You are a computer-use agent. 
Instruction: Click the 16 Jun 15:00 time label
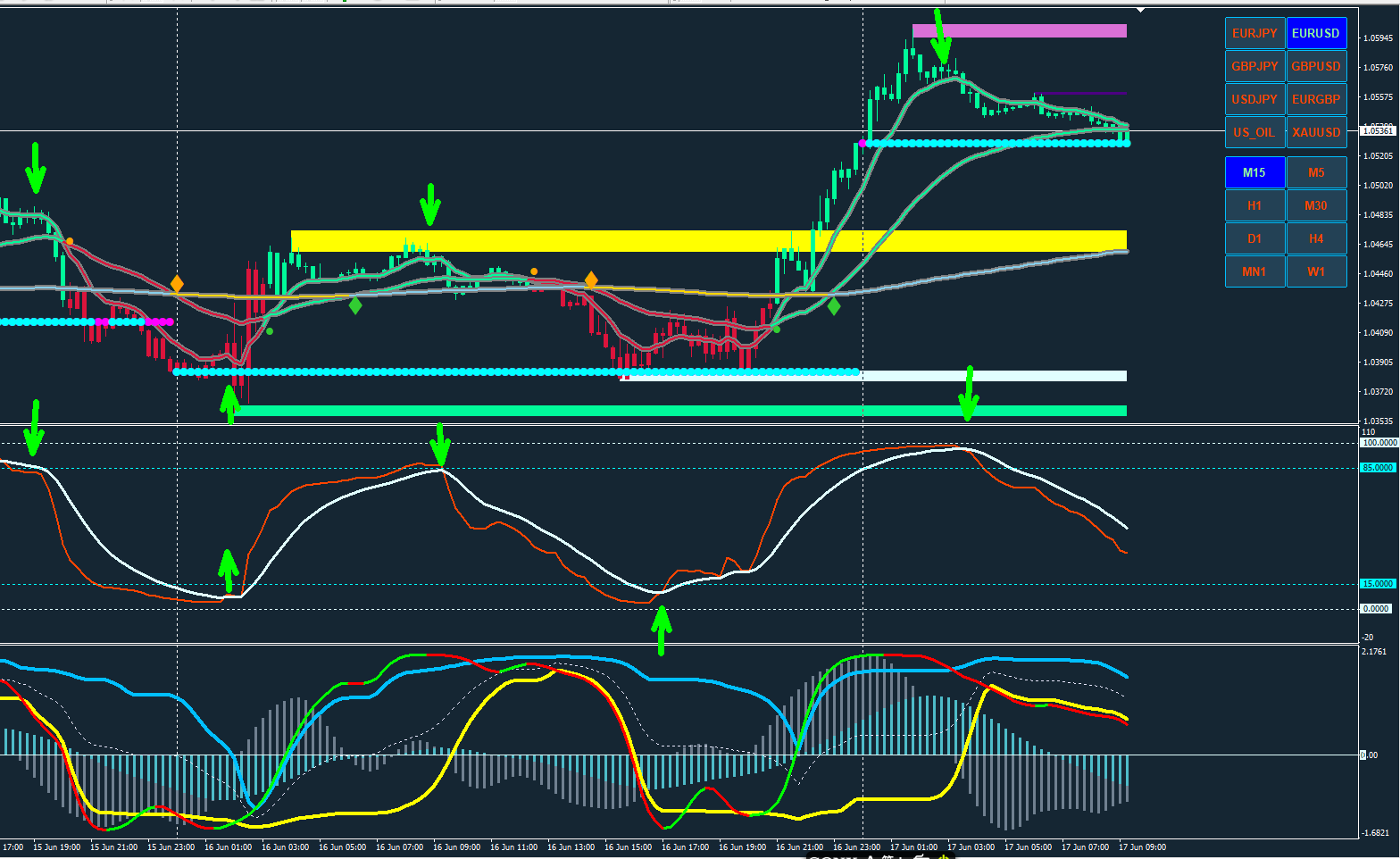pyautogui.click(x=628, y=847)
